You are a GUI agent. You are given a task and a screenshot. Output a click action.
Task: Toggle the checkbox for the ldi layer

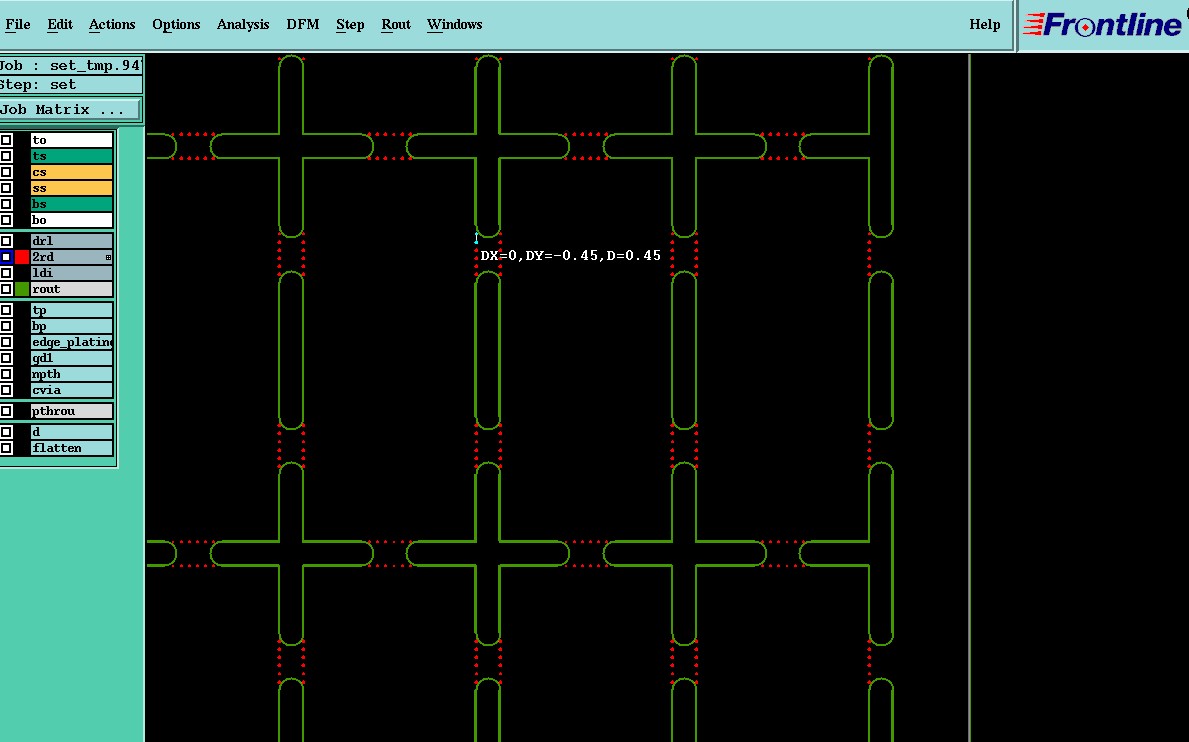tap(6, 273)
